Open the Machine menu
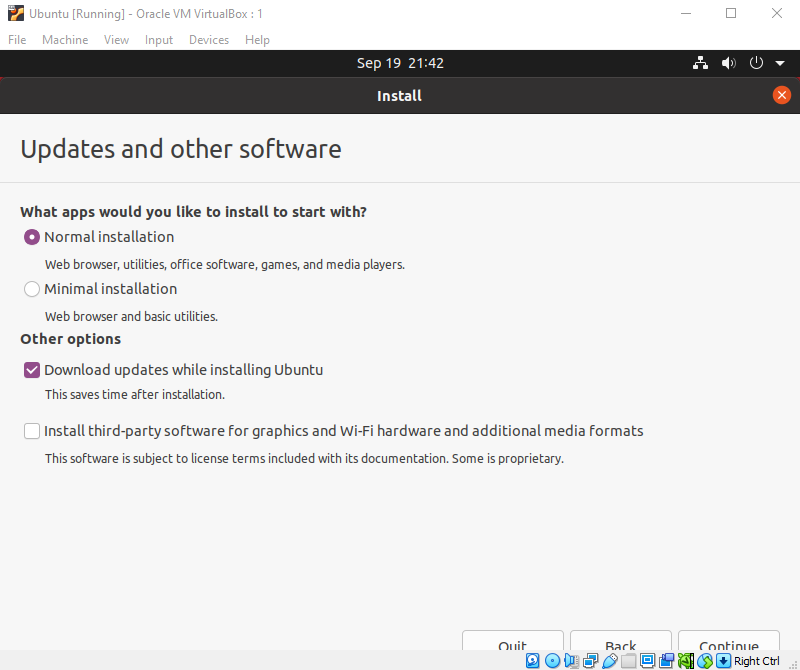800x670 pixels. (x=65, y=39)
